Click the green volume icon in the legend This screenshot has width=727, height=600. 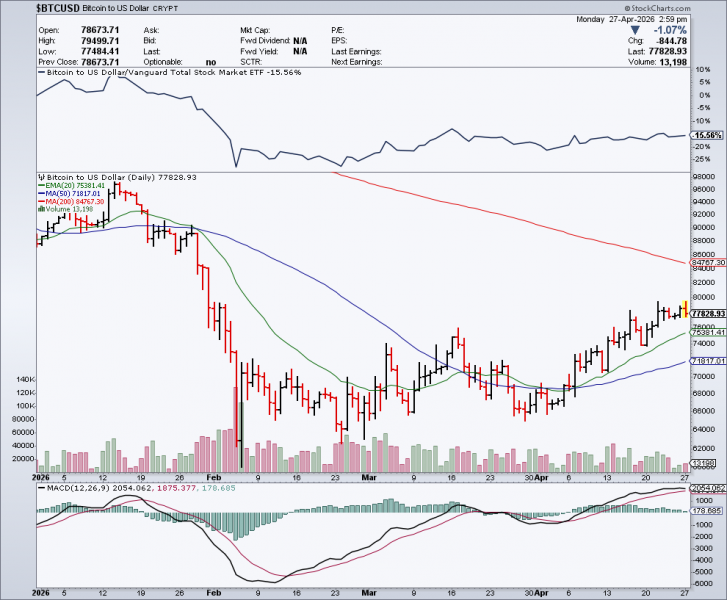point(42,209)
